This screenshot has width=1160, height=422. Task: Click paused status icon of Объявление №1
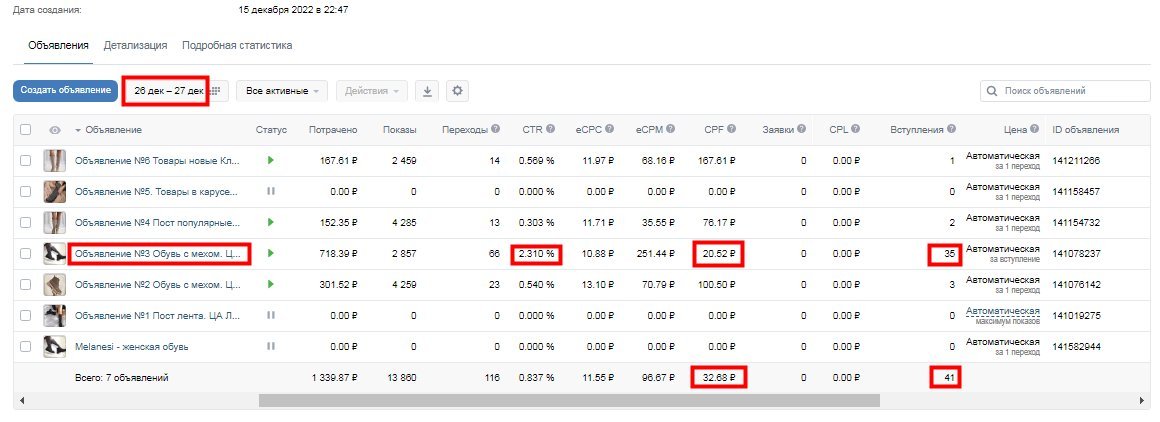271,315
